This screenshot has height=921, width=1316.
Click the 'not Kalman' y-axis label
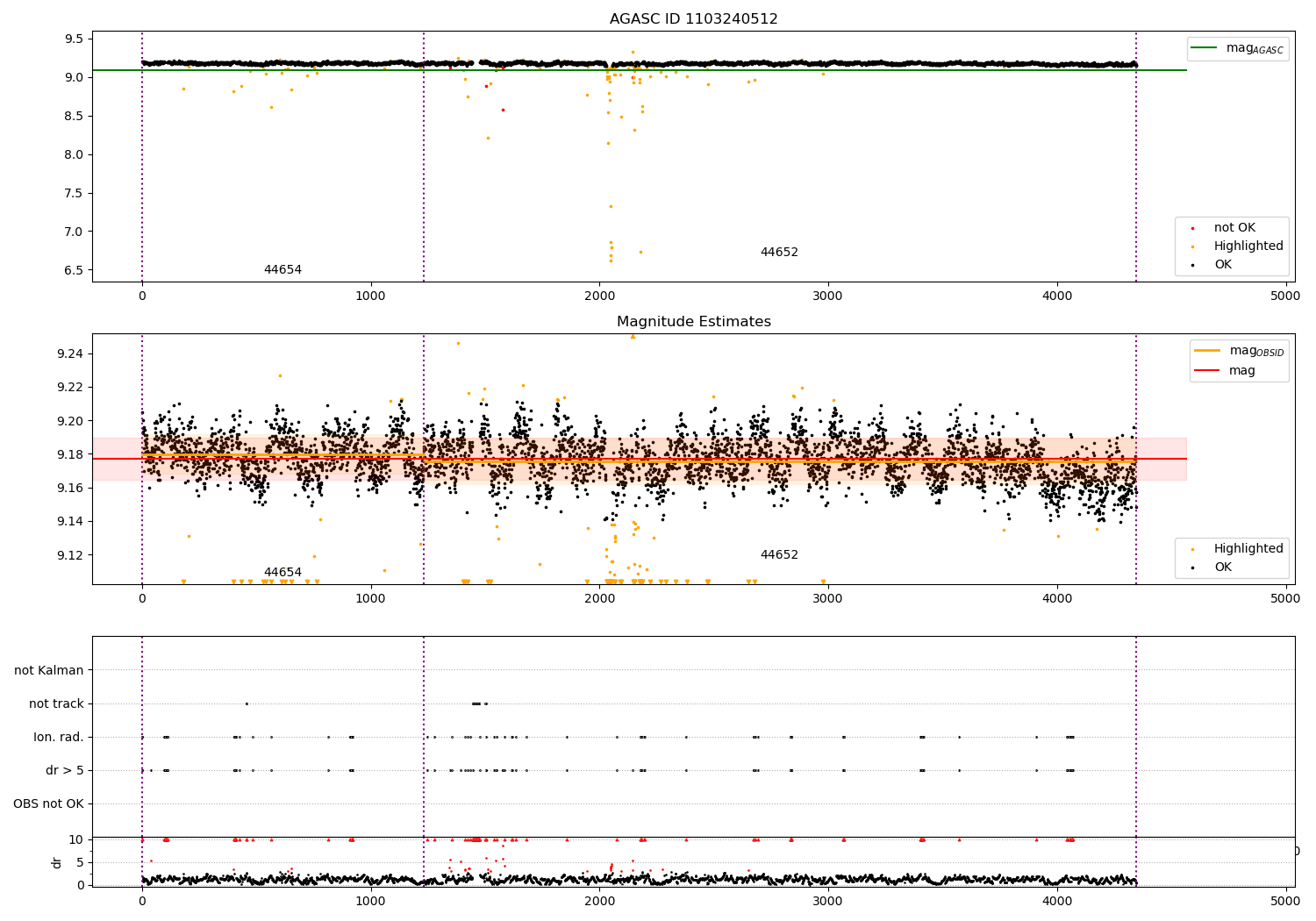click(49, 670)
